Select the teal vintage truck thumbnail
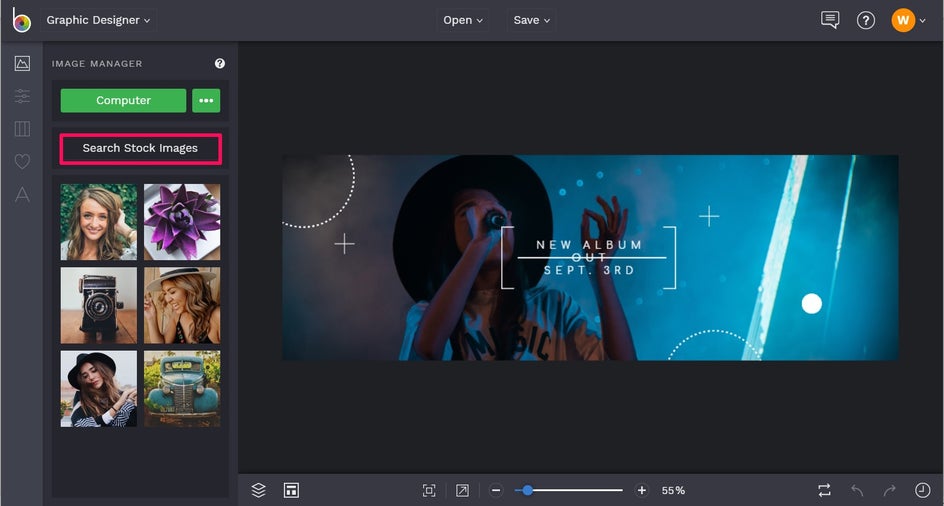The width and height of the screenshot is (944, 506). coord(182,389)
